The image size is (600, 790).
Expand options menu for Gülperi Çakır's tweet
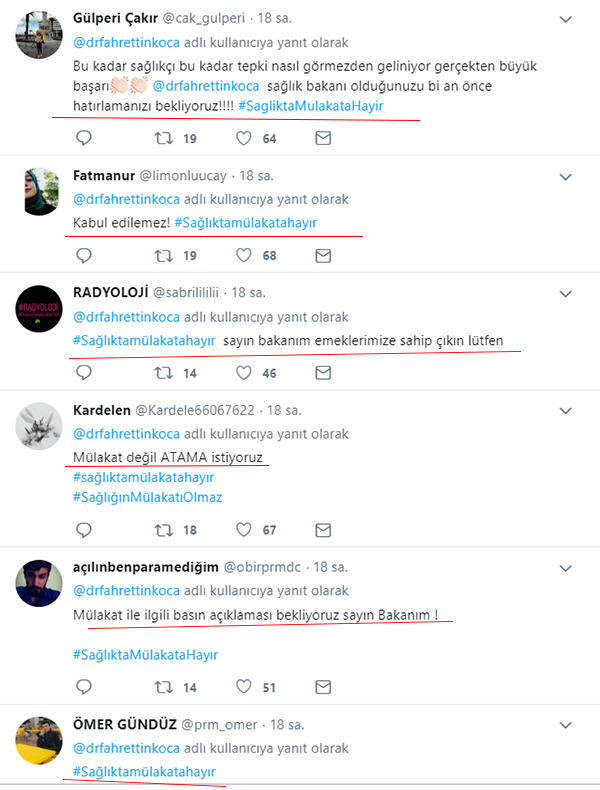click(x=566, y=20)
